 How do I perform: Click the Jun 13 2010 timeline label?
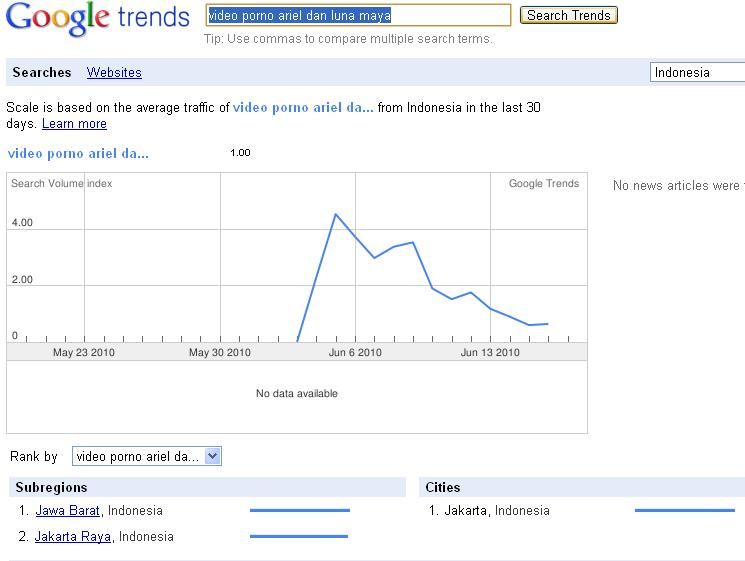[490, 352]
